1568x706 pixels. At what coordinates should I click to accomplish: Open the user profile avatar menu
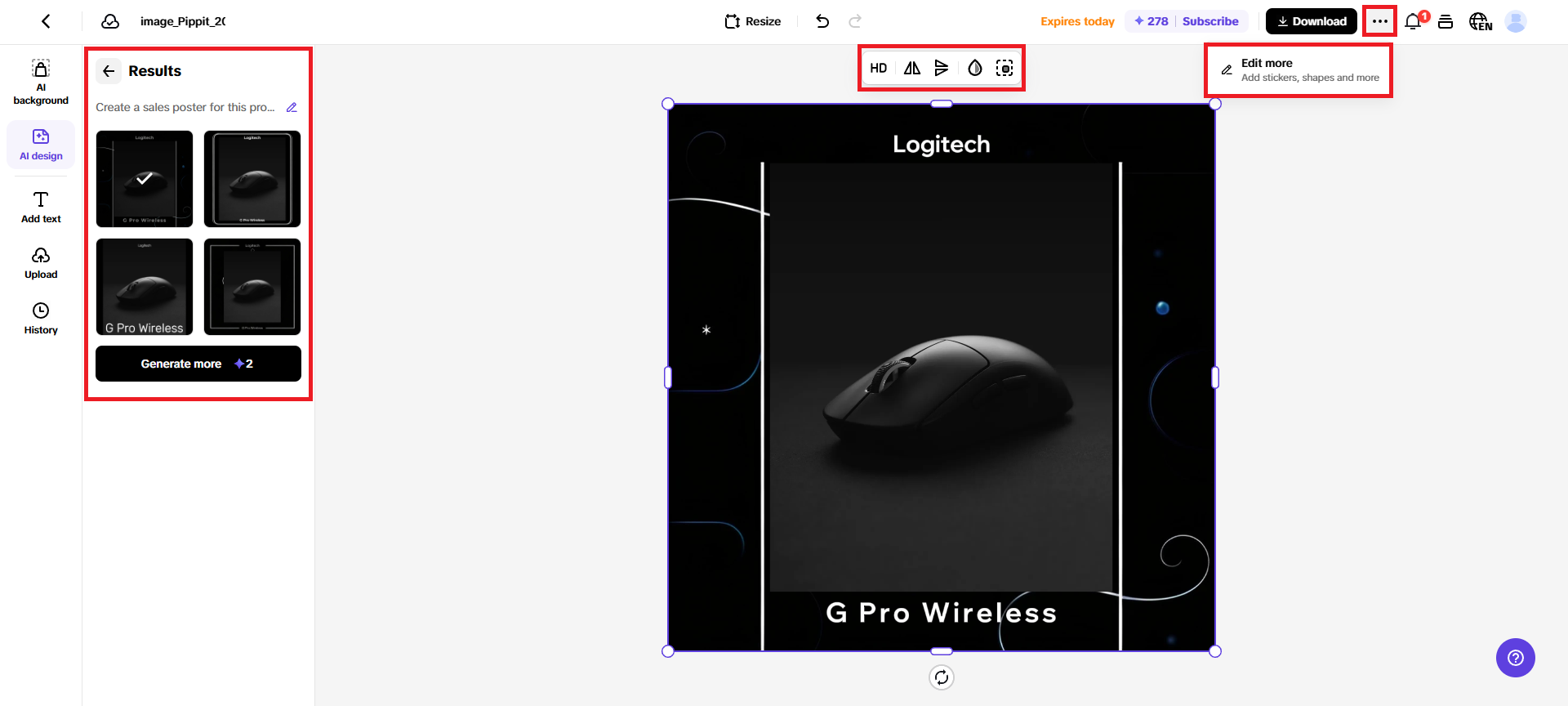pos(1516,21)
